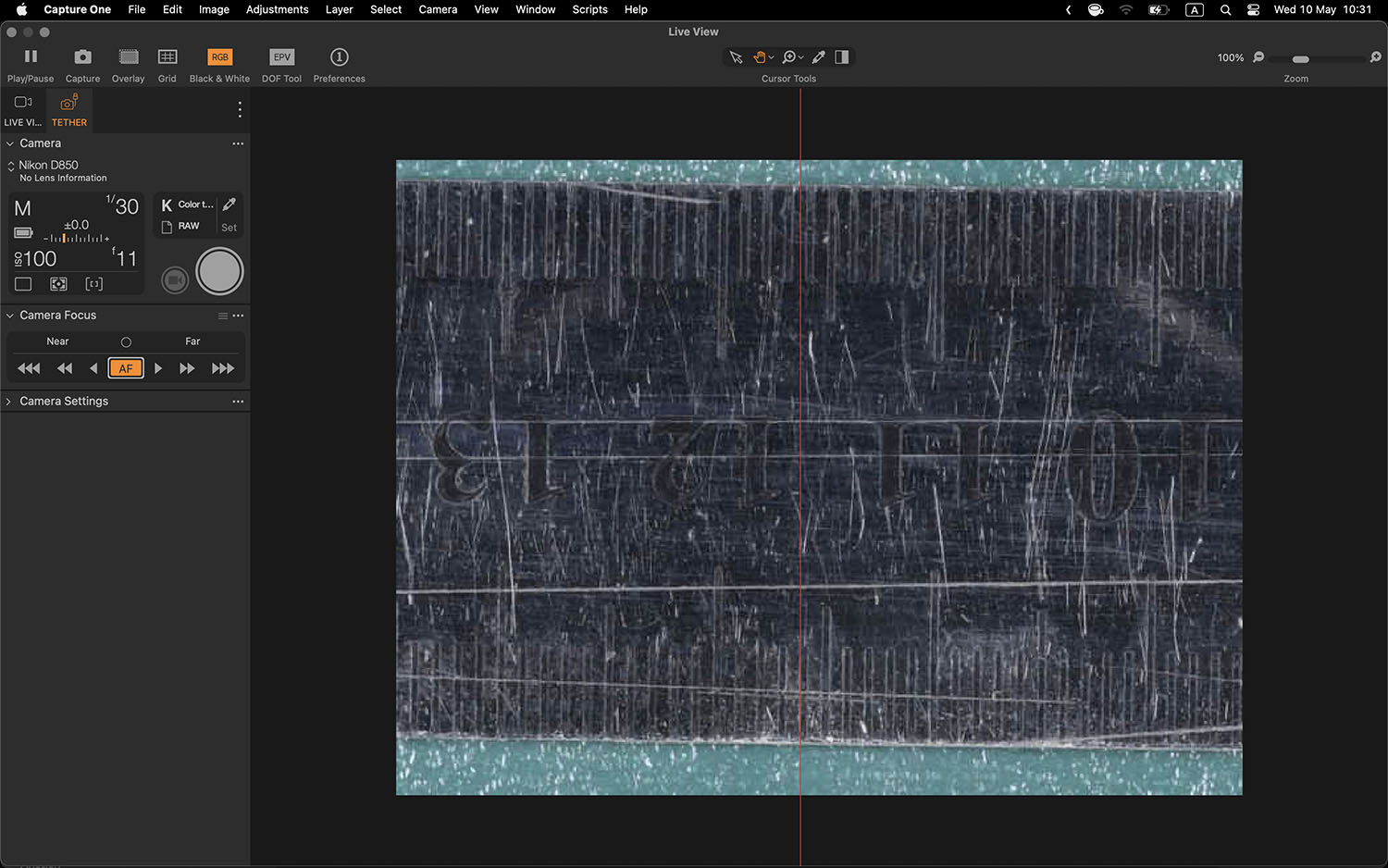Open the Zoom cursor tool dropdown arrow
This screenshot has height=868, width=1388.
pos(801,57)
